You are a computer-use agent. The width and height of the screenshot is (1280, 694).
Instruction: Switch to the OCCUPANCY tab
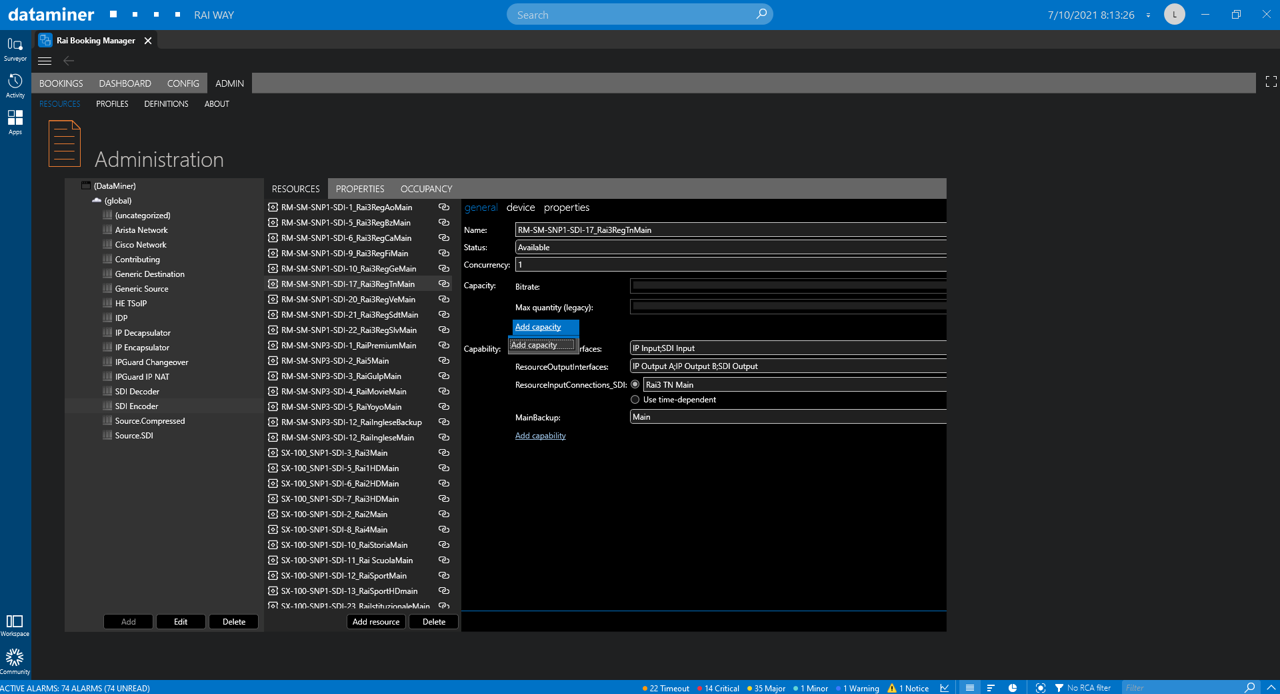(x=426, y=189)
